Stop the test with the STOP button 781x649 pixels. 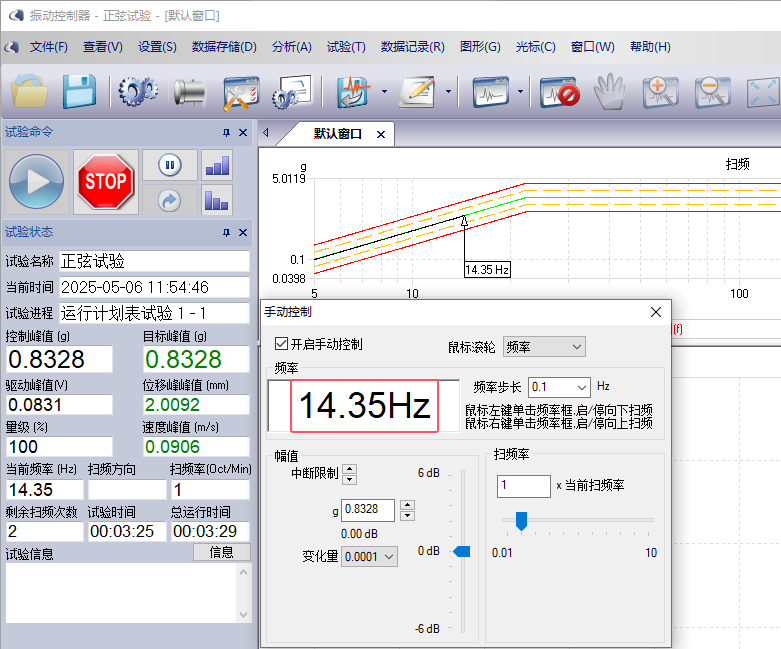(106, 181)
